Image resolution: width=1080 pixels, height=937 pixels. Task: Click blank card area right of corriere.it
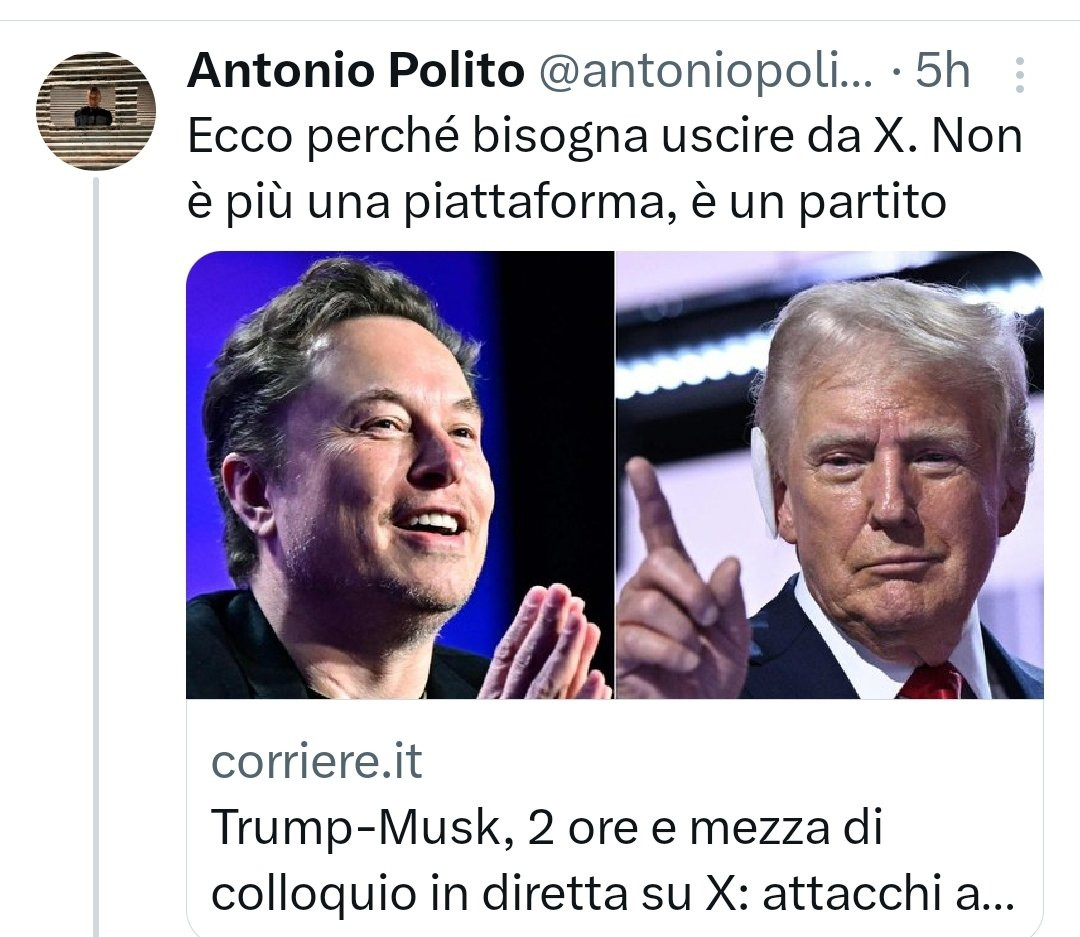[730, 761]
